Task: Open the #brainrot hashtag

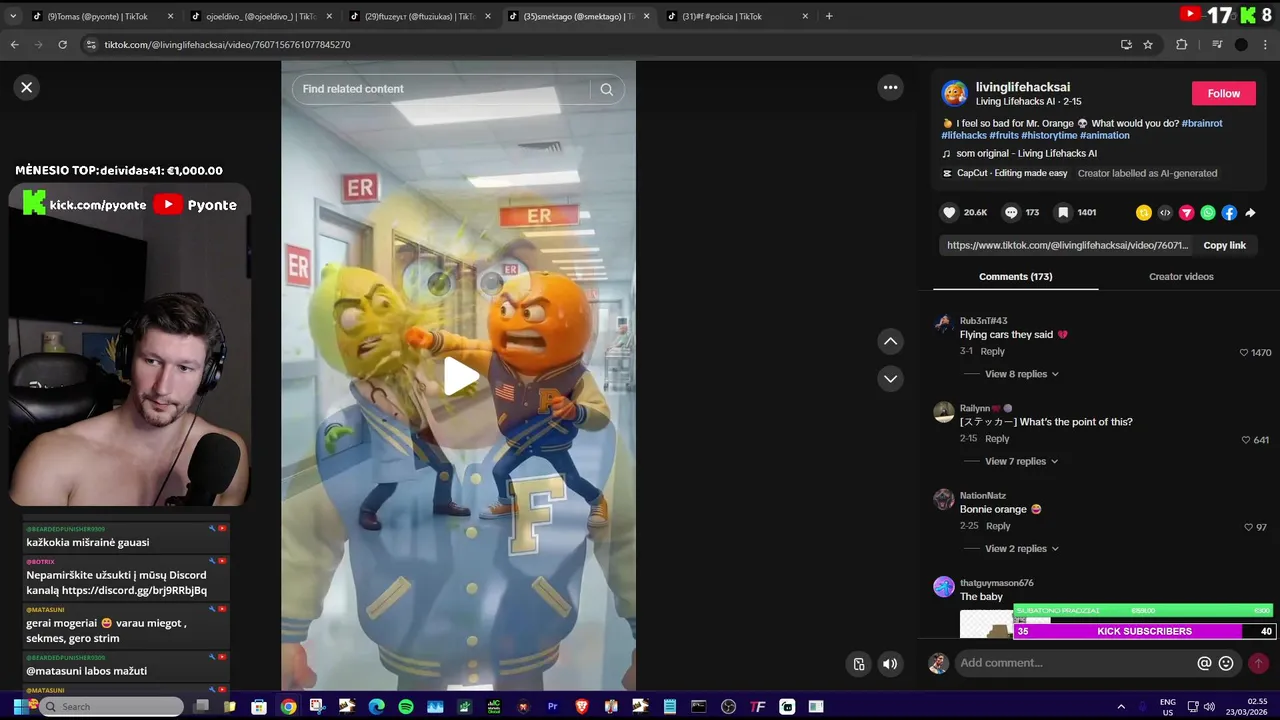Action: [1202, 123]
